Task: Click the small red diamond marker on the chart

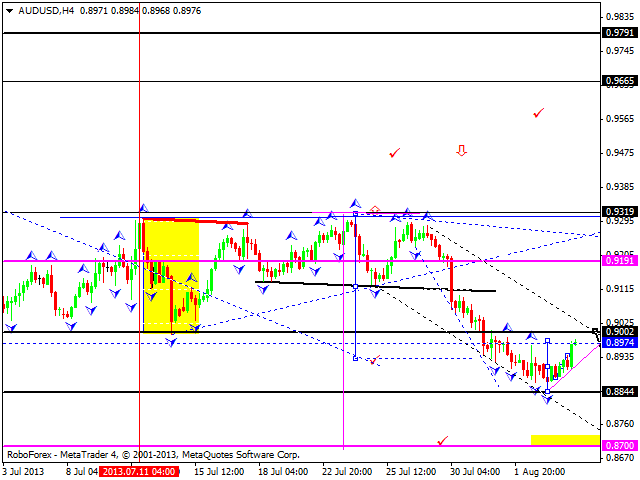Action: pyautogui.click(x=375, y=210)
